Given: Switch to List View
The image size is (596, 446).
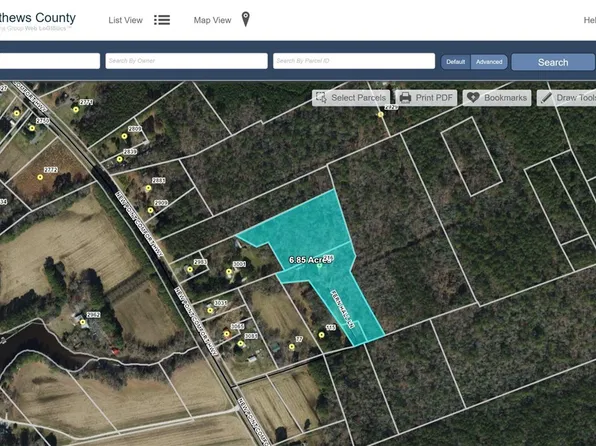Looking at the screenshot, I should pos(125,20).
